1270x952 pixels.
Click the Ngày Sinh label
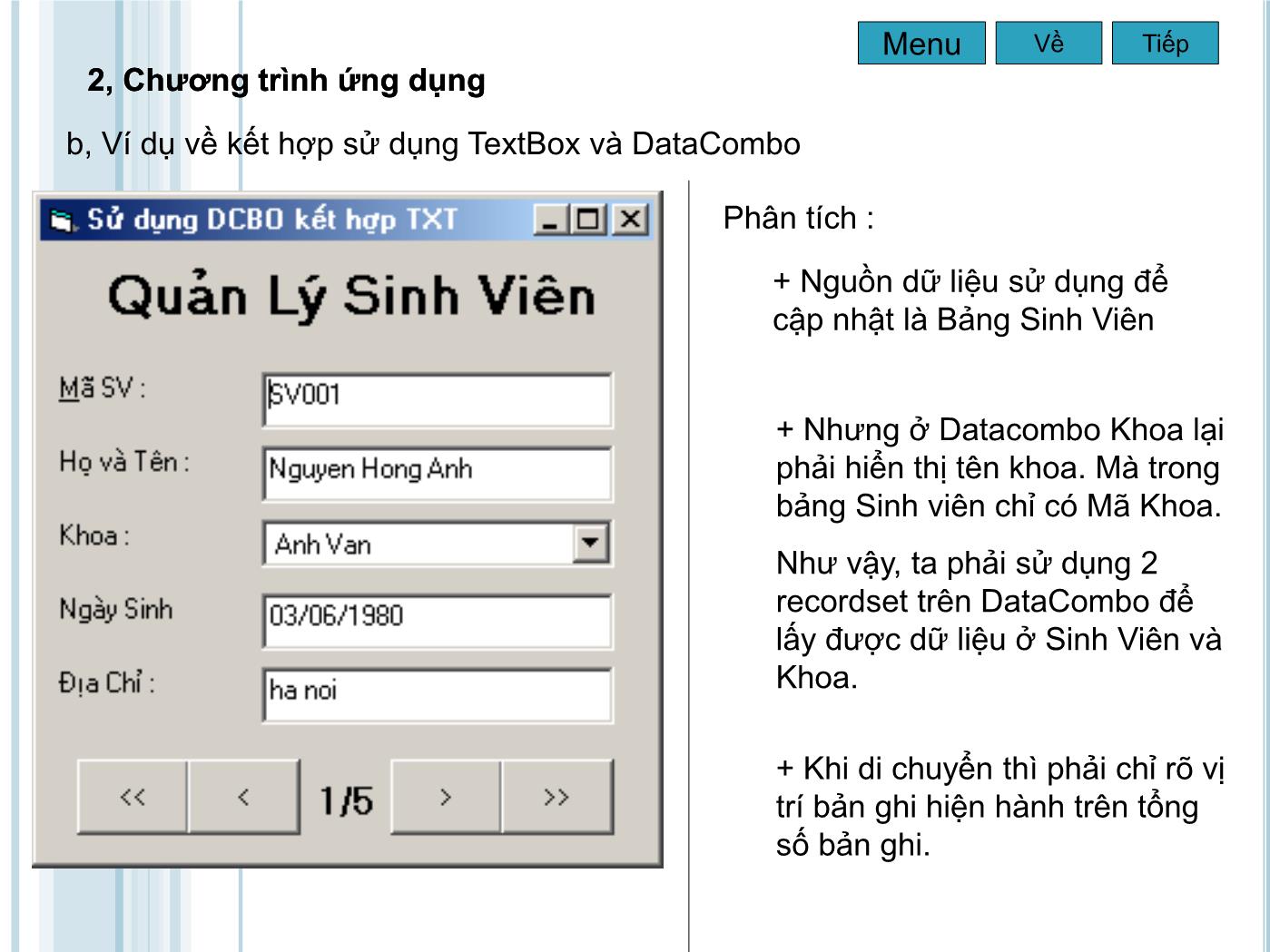[x=115, y=609]
